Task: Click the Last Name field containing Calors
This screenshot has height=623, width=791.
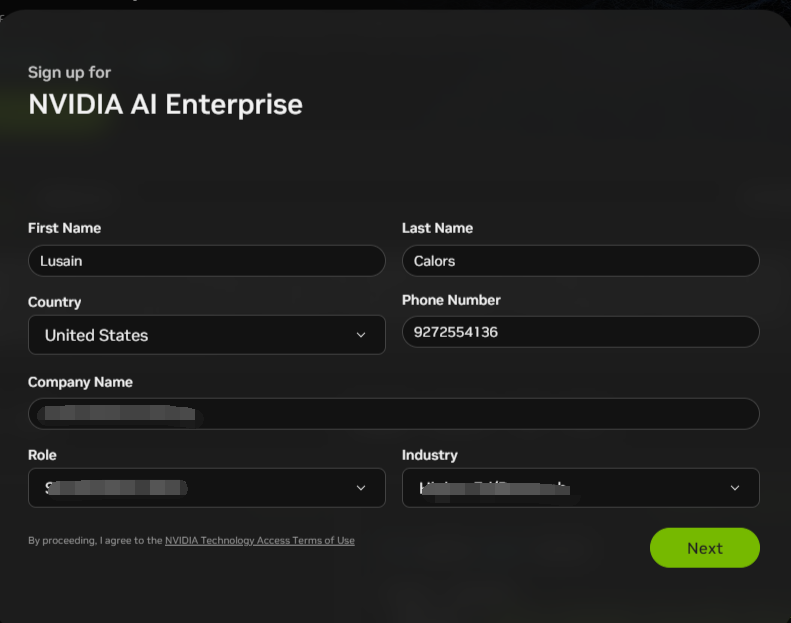Action: [x=580, y=261]
